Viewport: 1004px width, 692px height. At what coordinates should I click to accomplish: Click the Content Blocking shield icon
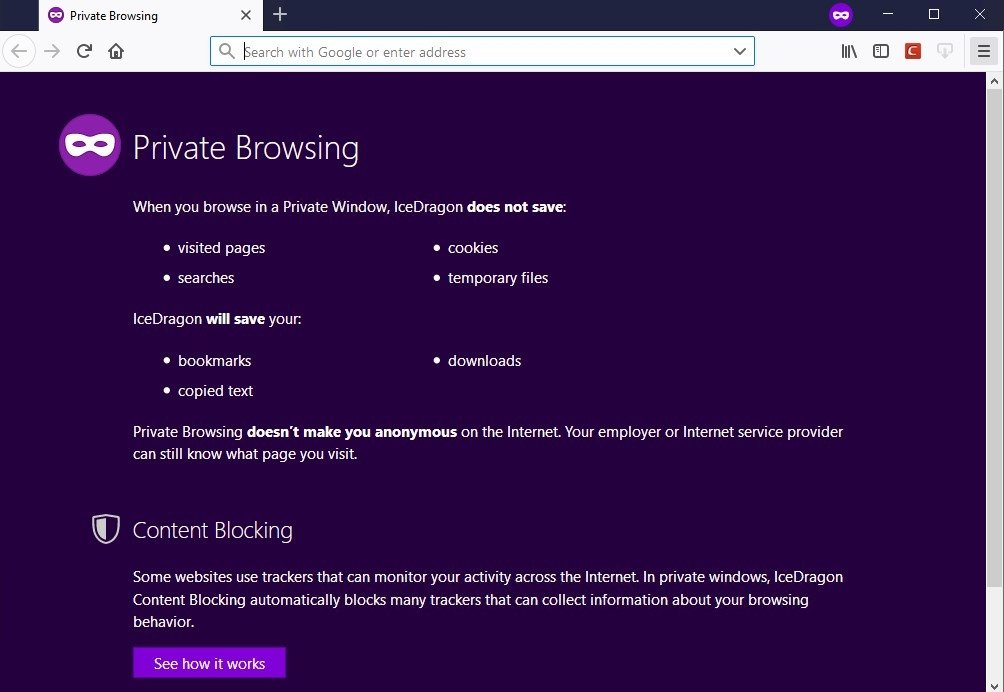106,529
